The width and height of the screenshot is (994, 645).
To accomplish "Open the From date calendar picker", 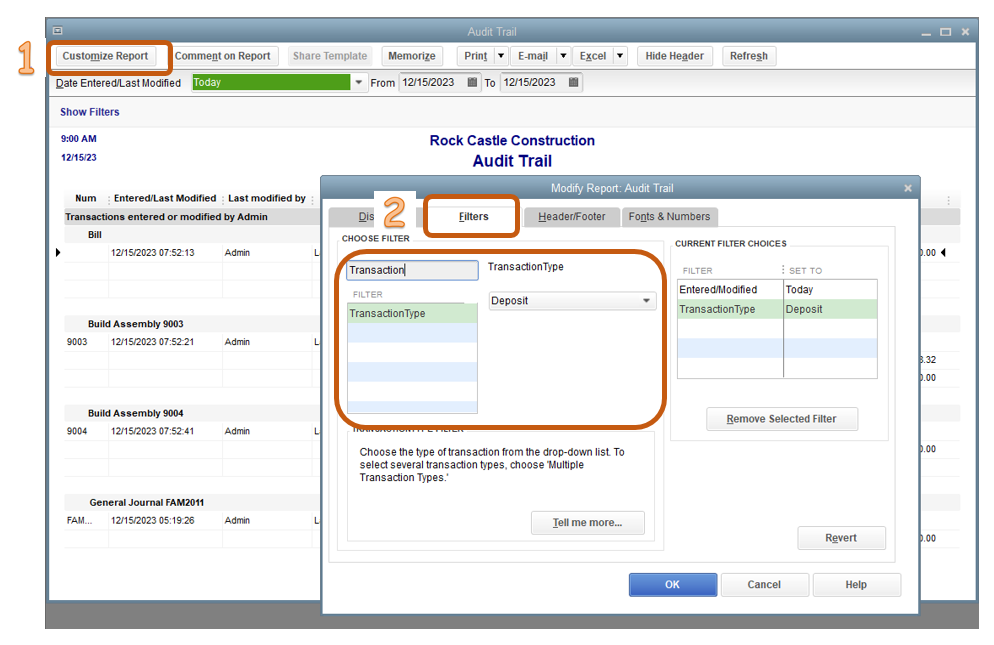I will [x=472, y=82].
